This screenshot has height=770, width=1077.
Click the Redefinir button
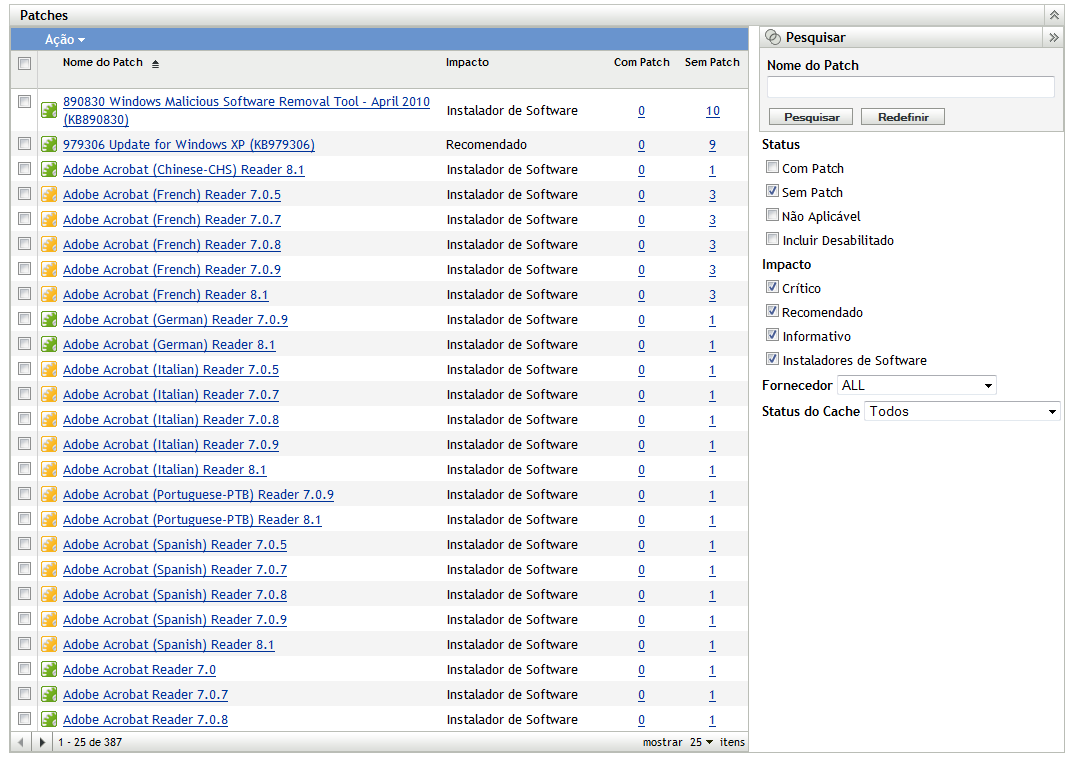(x=903, y=117)
